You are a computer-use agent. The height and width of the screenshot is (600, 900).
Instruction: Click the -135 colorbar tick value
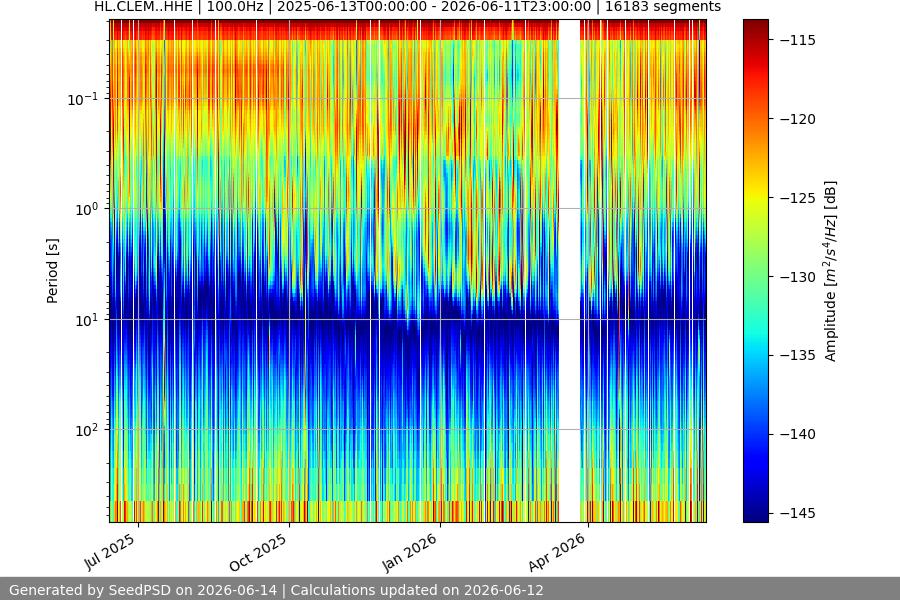click(x=798, y=355)
